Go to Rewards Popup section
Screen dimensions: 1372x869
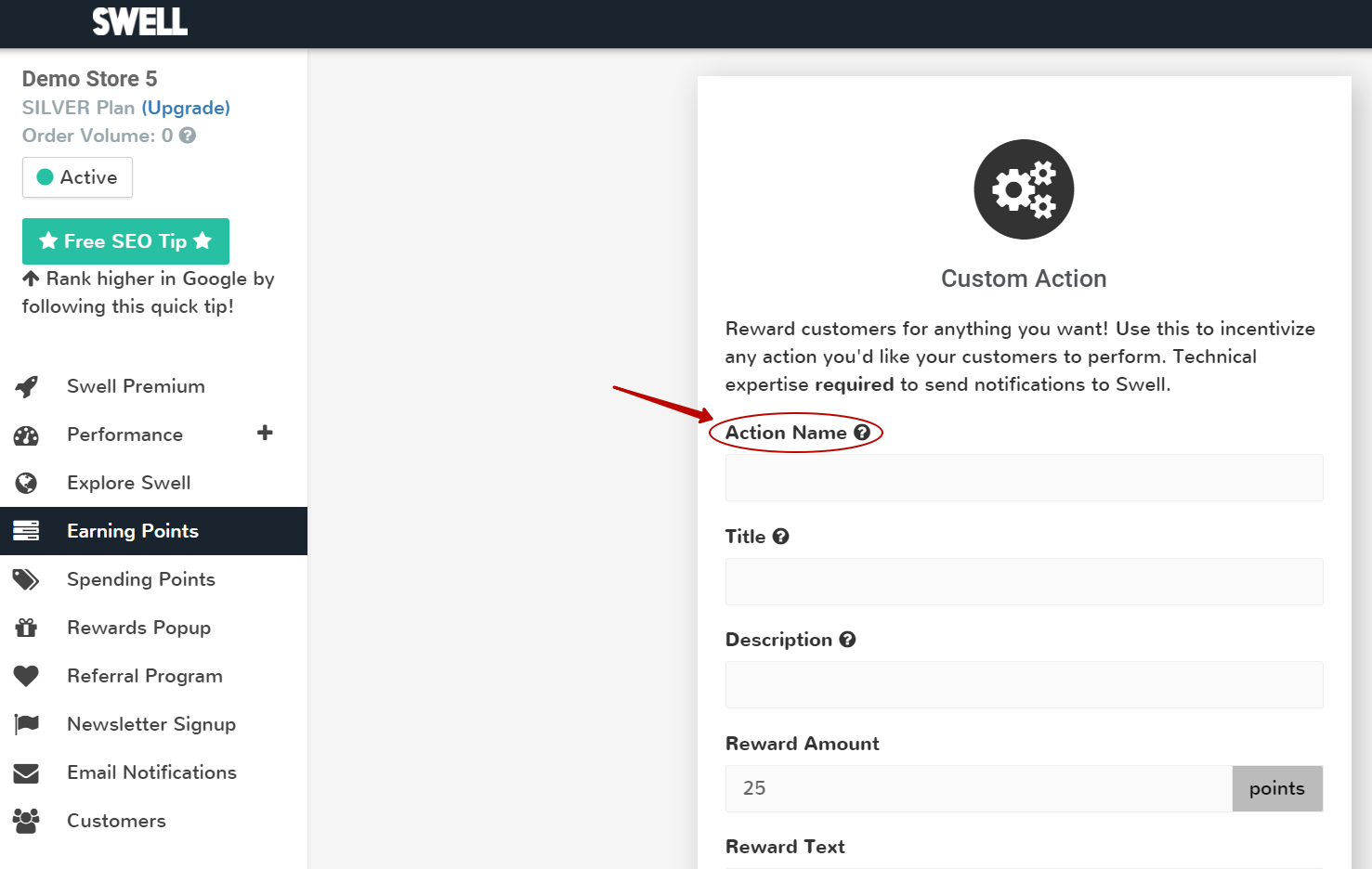(x=153, y=628)
